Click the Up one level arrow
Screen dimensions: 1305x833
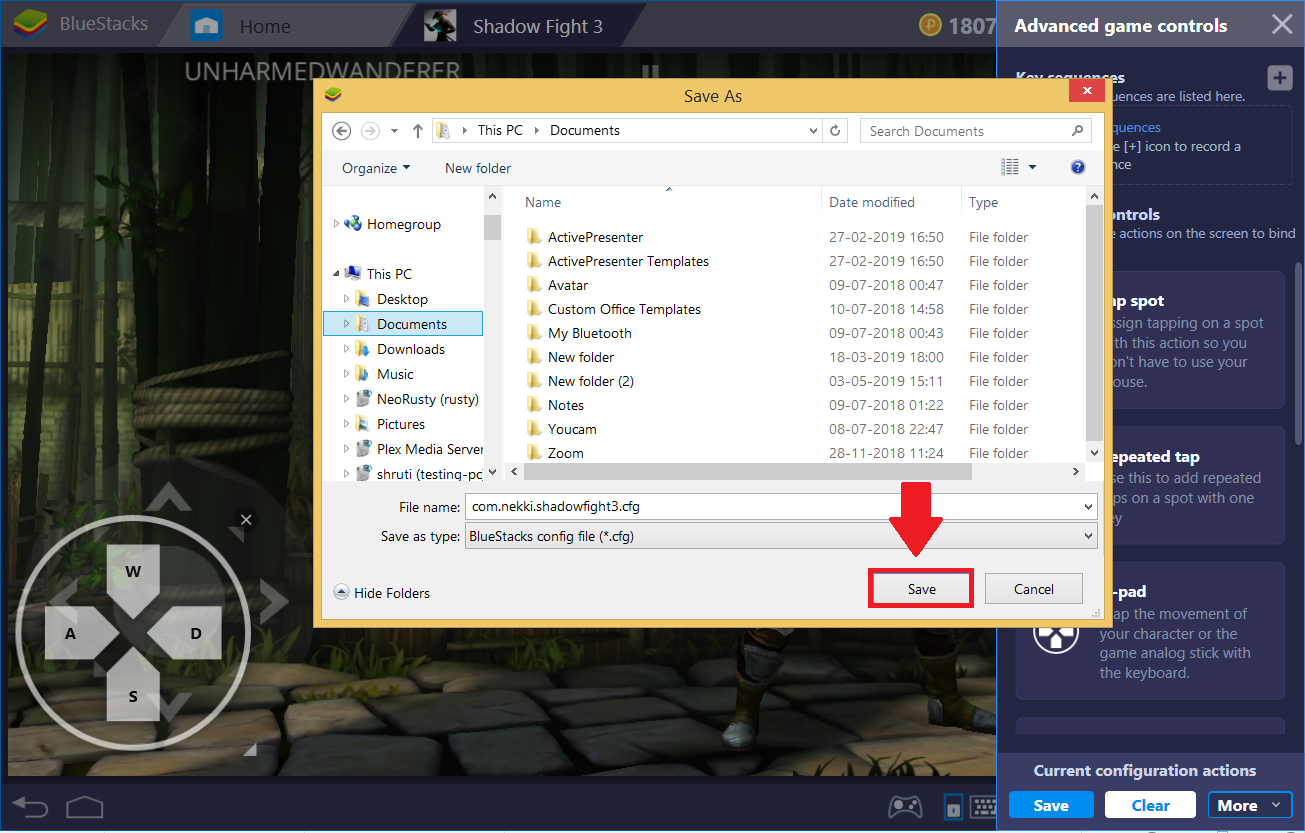[418, 131]
